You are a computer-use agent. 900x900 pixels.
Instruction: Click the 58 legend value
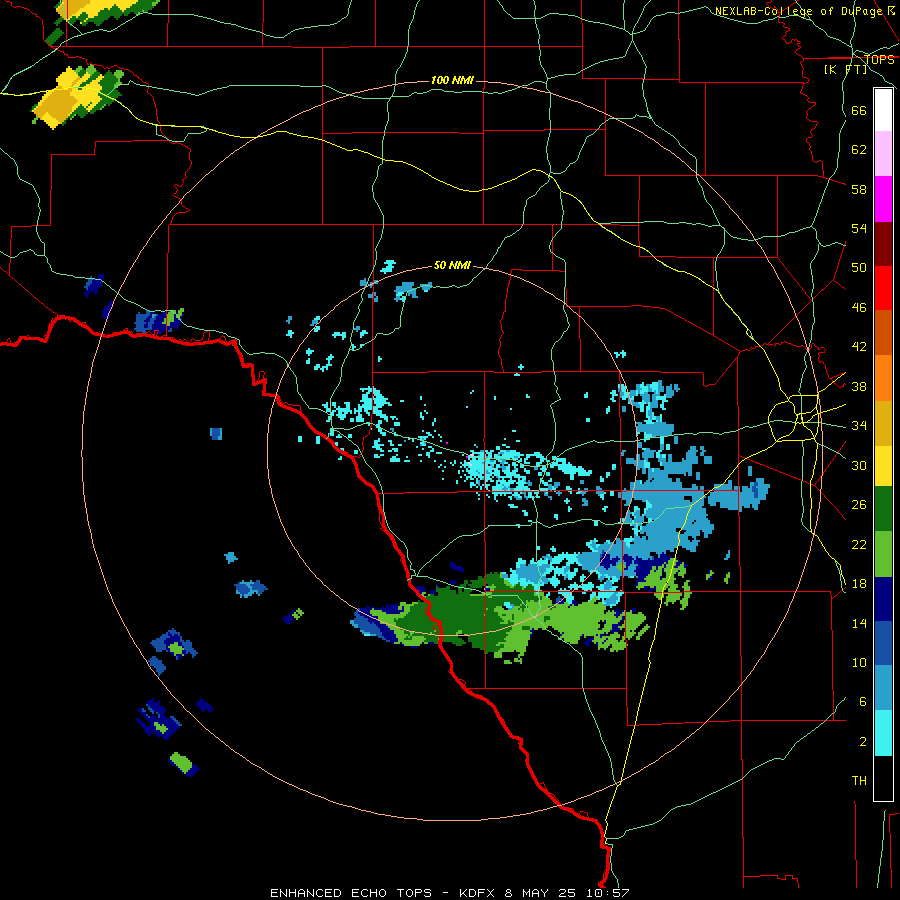859,189
